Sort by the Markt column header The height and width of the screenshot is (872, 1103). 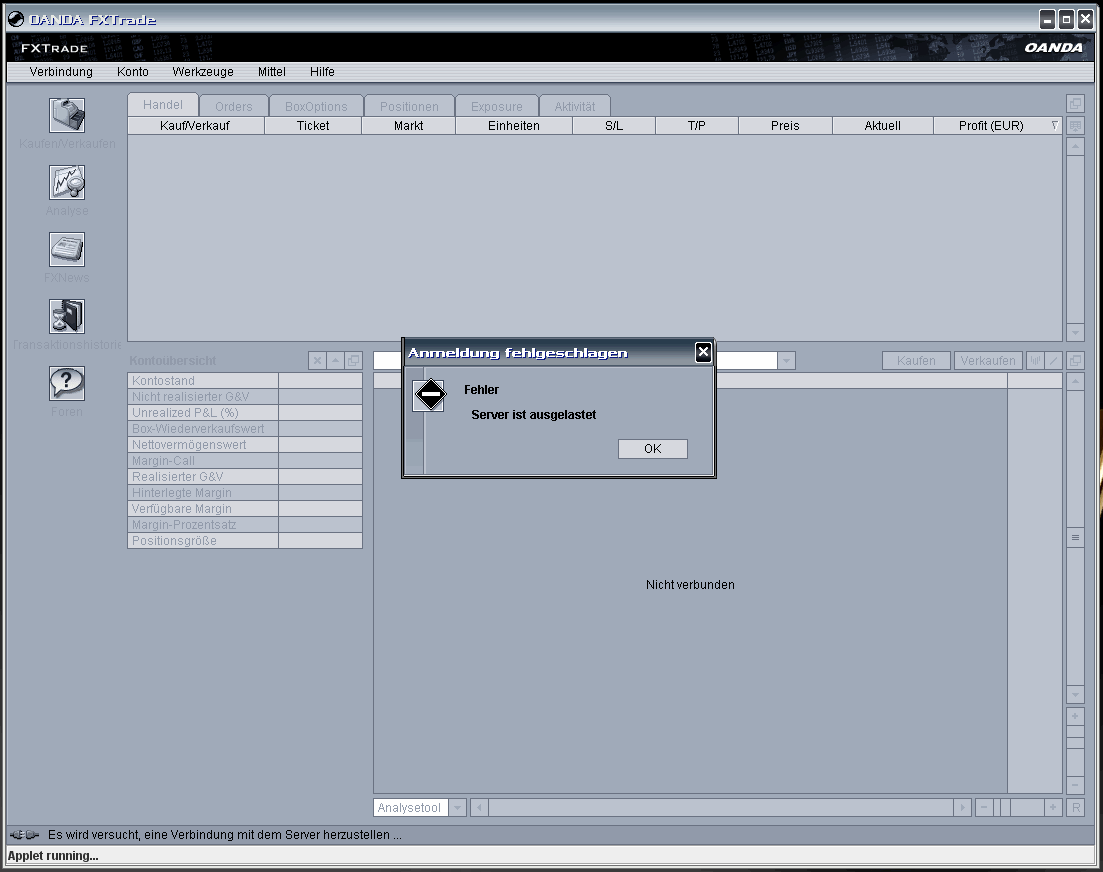409,126
